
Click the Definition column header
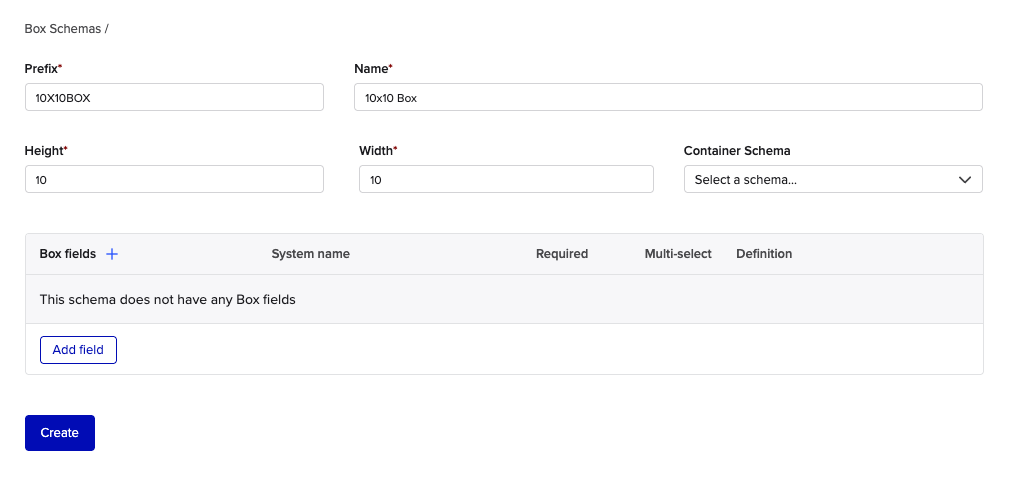pyautogui.click(x=764, y=254)
